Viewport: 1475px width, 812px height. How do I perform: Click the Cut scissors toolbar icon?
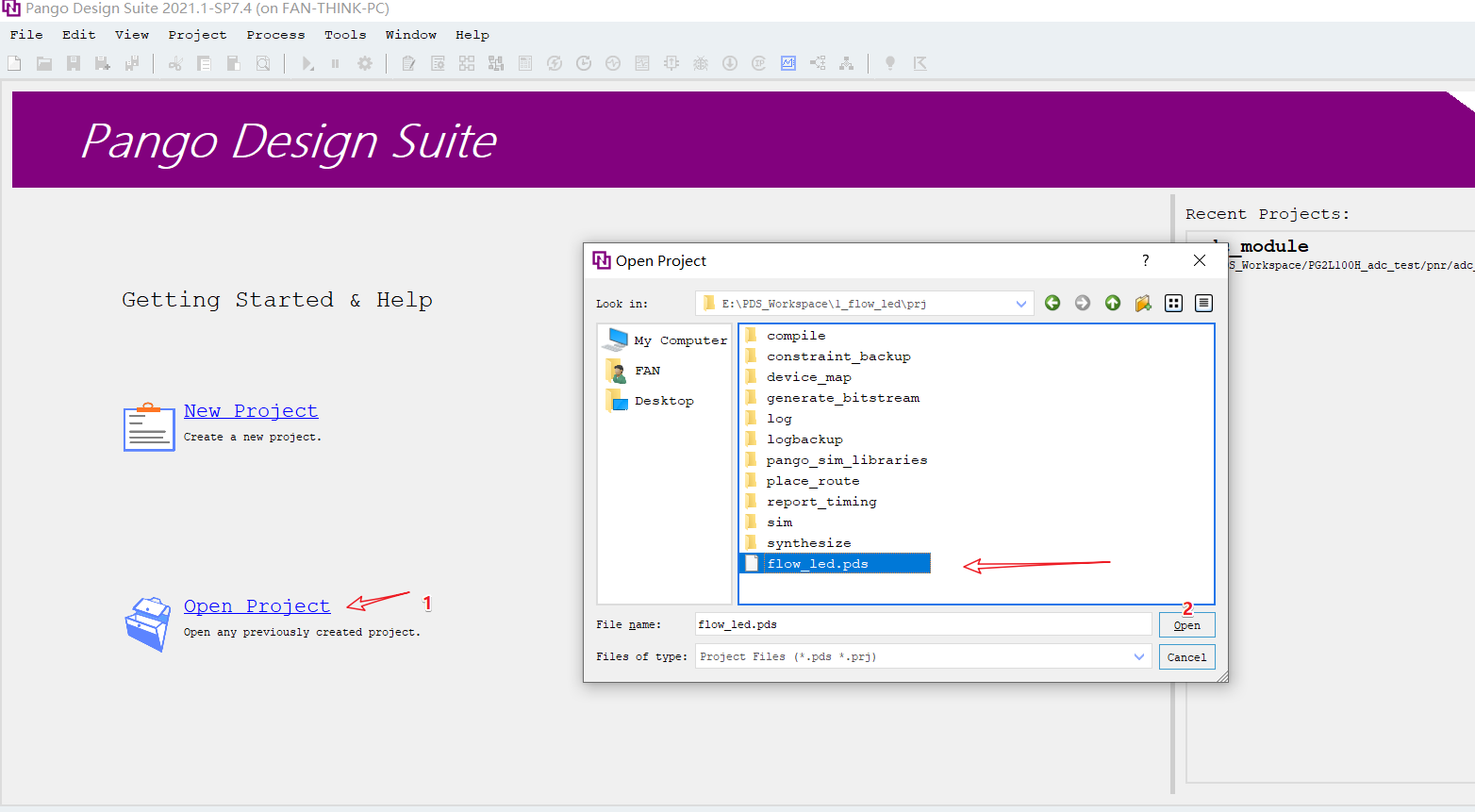[174, 63]
